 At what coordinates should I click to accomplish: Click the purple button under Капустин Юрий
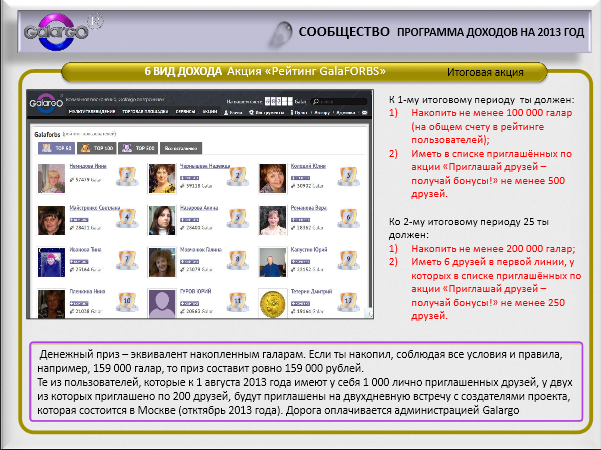coord(300,261)
